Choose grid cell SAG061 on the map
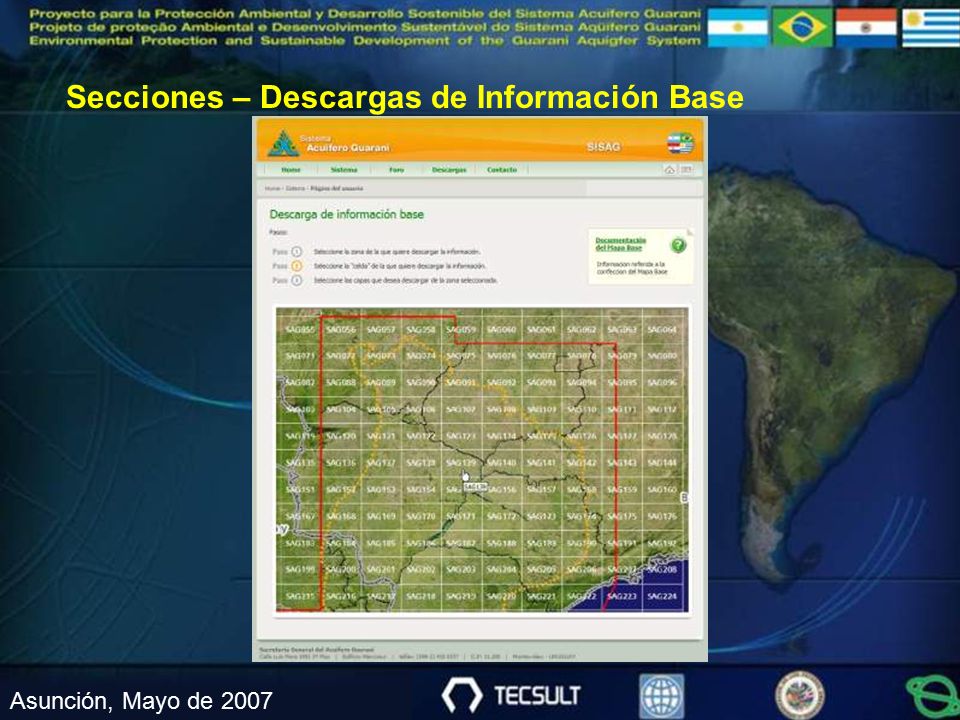 click(542, 329)
